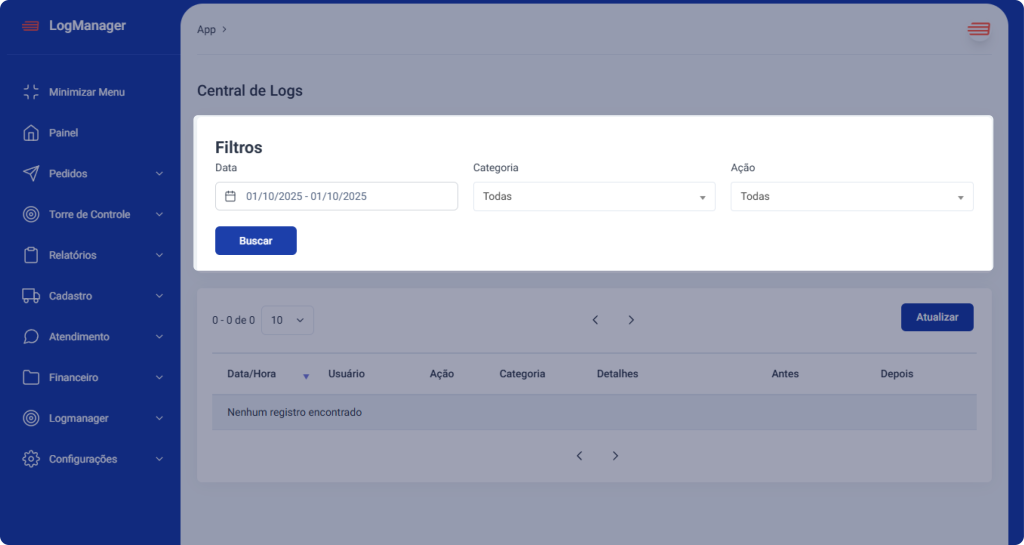This screenshot has height=545, width=1024.
Task: Select the Torre de Controle menu item
Action: pyautogui.click(x=89, y=215)
